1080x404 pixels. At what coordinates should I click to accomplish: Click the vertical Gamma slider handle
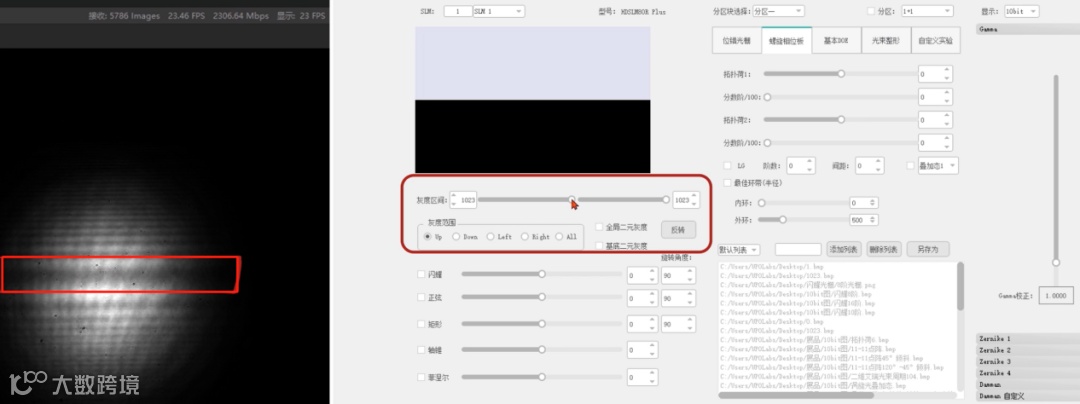pos(1055,263)
